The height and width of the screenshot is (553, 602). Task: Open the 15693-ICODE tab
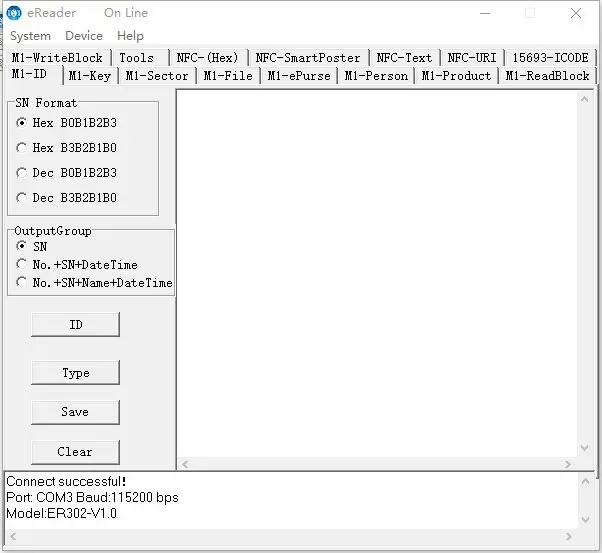click(x=550, y=58)
